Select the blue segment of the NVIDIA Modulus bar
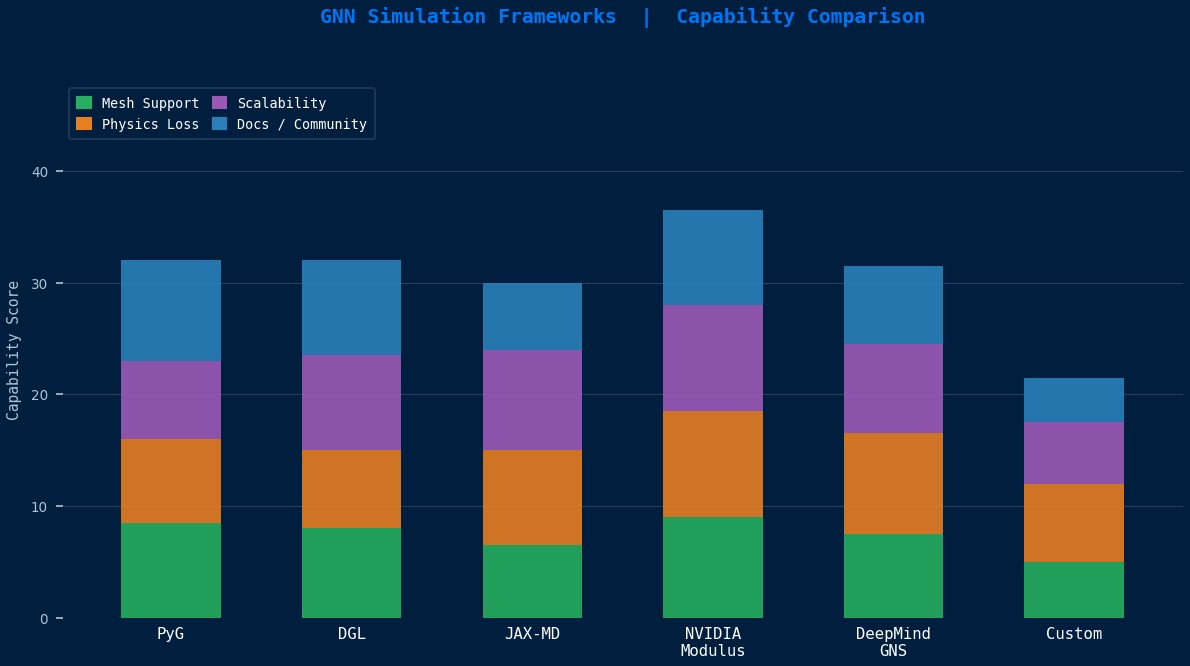This screenshot has width=1190, height=666. coord(712,255)
